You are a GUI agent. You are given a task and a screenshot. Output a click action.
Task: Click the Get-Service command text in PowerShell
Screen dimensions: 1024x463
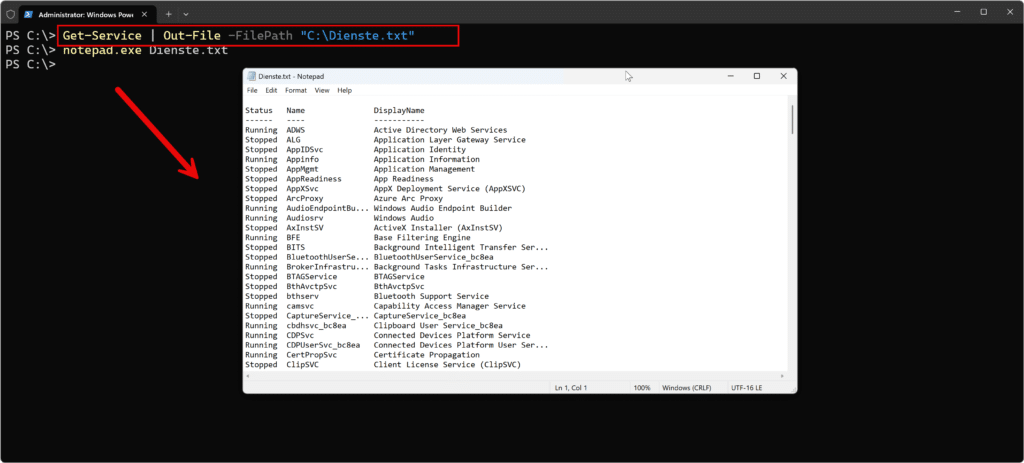click(x=103, y=35)
